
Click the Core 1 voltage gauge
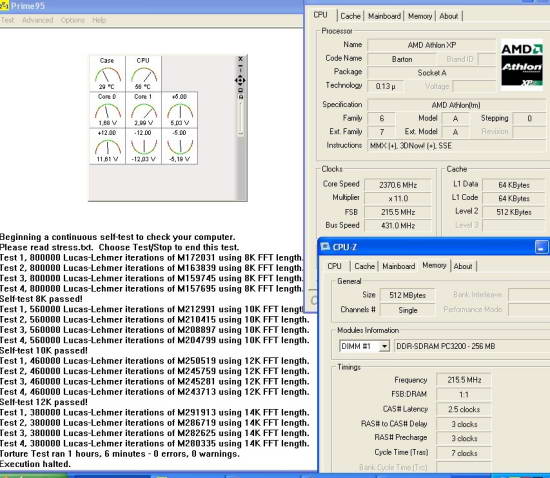click(x=143, y=110)
